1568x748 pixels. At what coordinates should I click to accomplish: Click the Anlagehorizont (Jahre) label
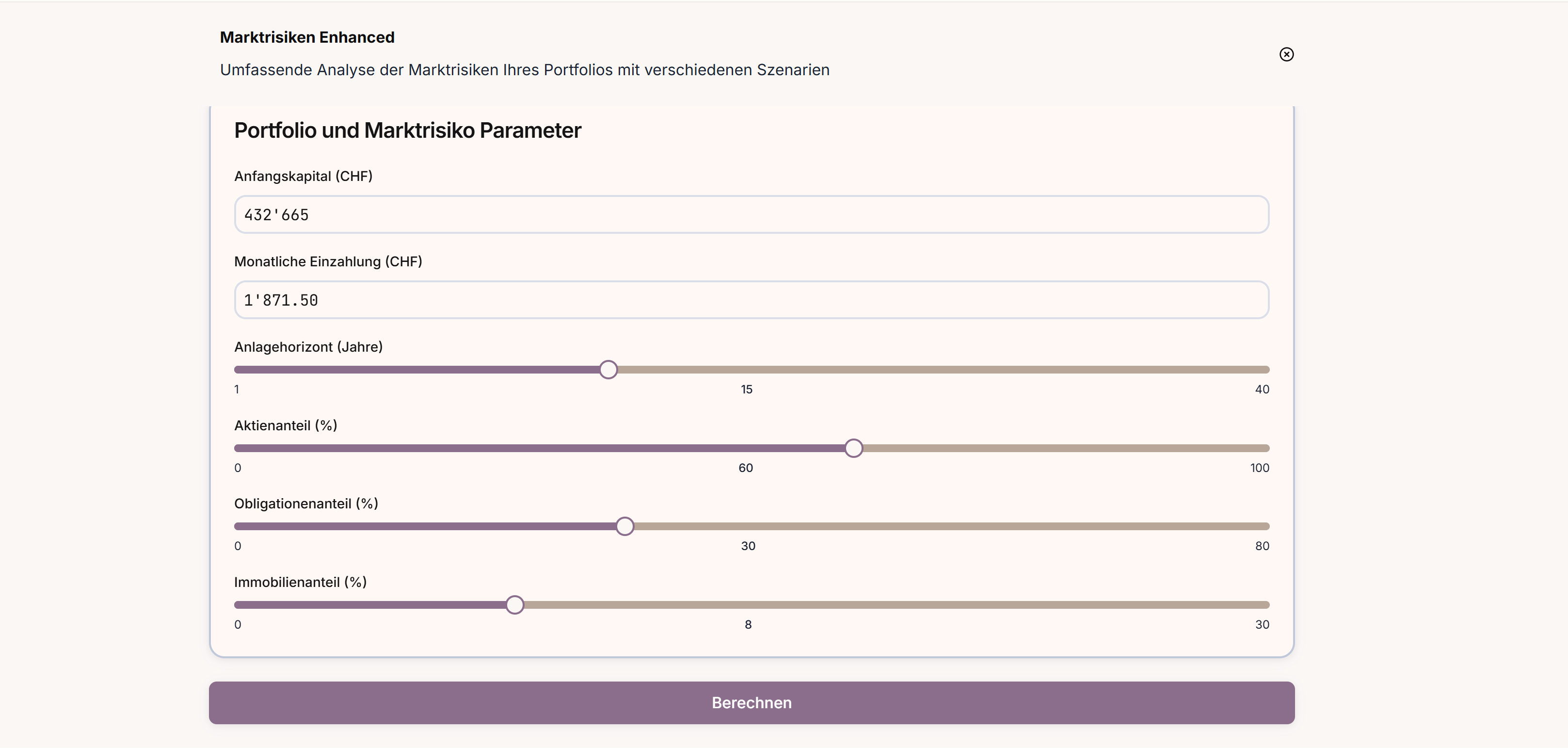pyautogui.click(x=308, y=346)
